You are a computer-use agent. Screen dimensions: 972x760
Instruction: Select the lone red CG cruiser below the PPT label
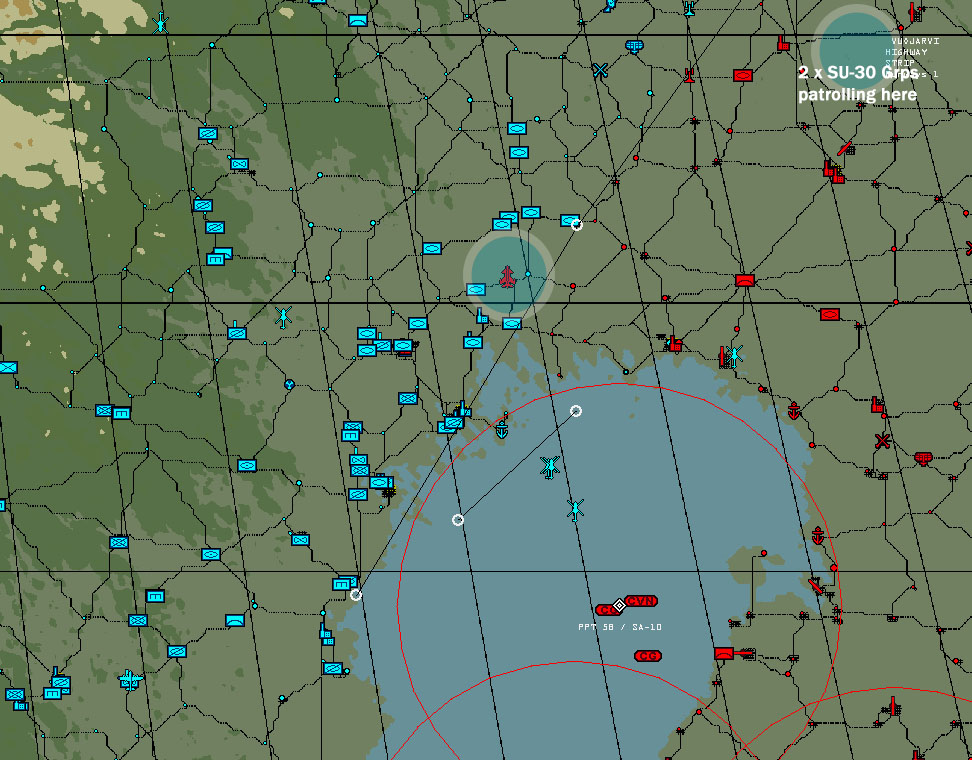tap(648, 656)
